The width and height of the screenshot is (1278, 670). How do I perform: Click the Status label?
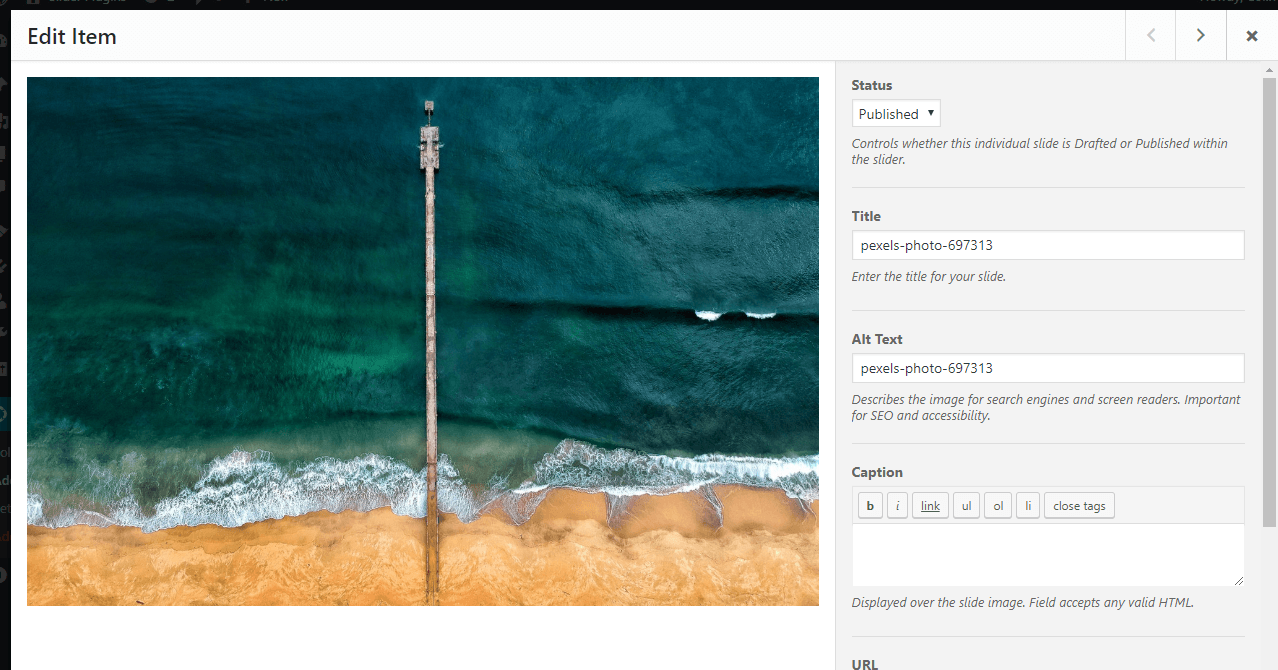pos(872,85)
